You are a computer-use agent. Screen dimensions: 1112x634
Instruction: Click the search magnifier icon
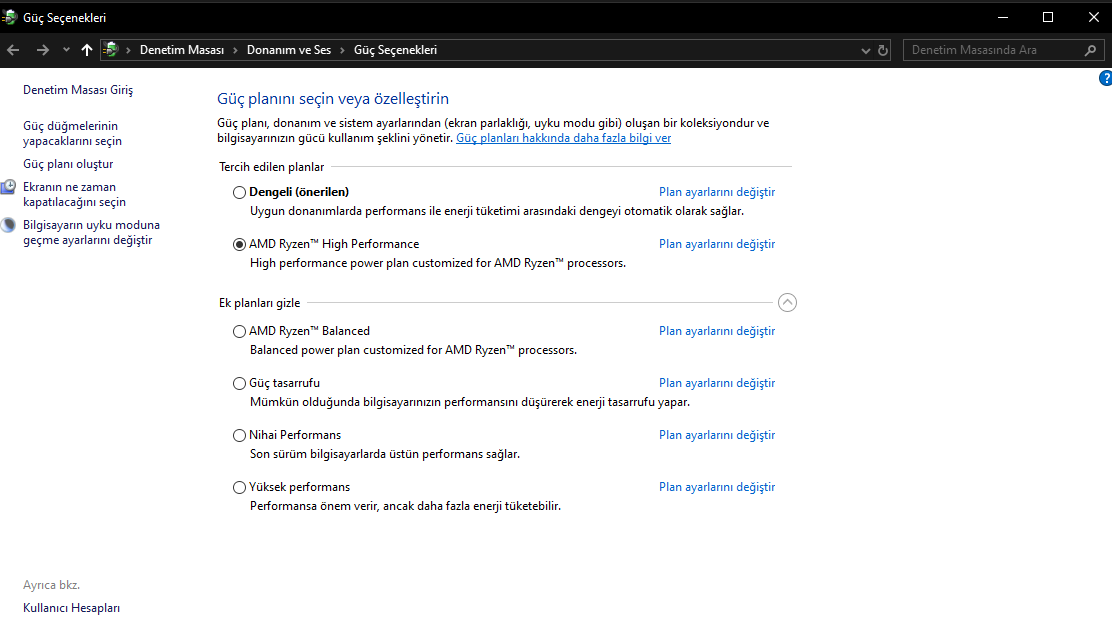point(1091,50)
